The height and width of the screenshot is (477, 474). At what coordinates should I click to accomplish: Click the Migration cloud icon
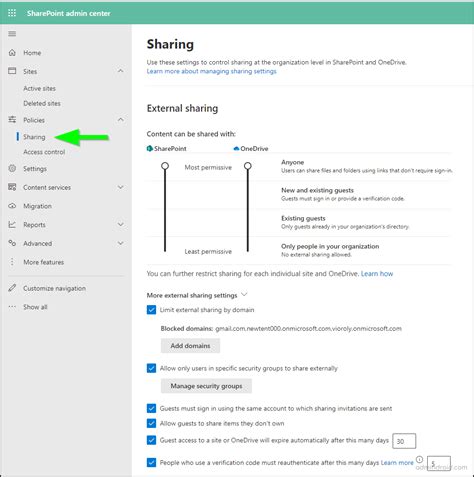click(x=12, y=206)
